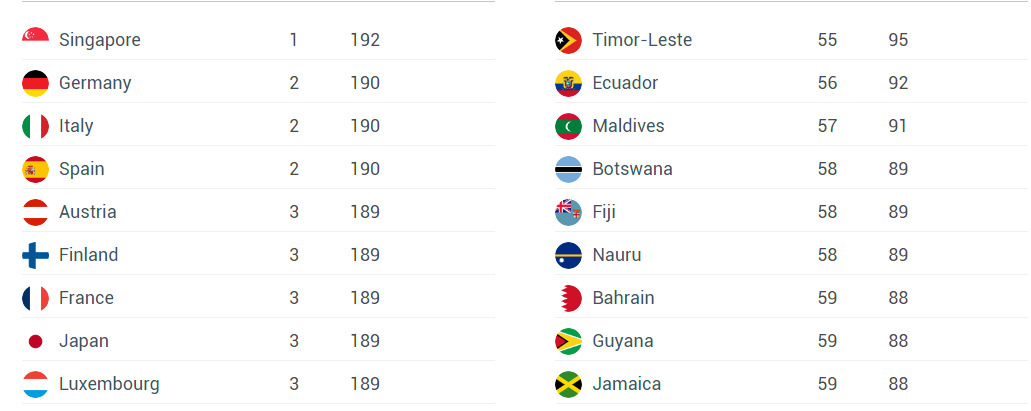Click Timor-Leste's rank number 55
1031x411 pixels.
pyautogui.click(x=827, y=40)
